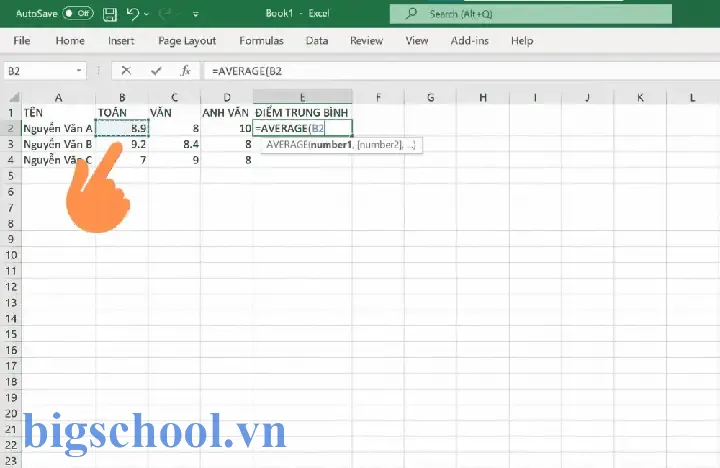Cancel formula entry with X icon
This screenshot has width=720, height=468.
(x=126, y=71)
